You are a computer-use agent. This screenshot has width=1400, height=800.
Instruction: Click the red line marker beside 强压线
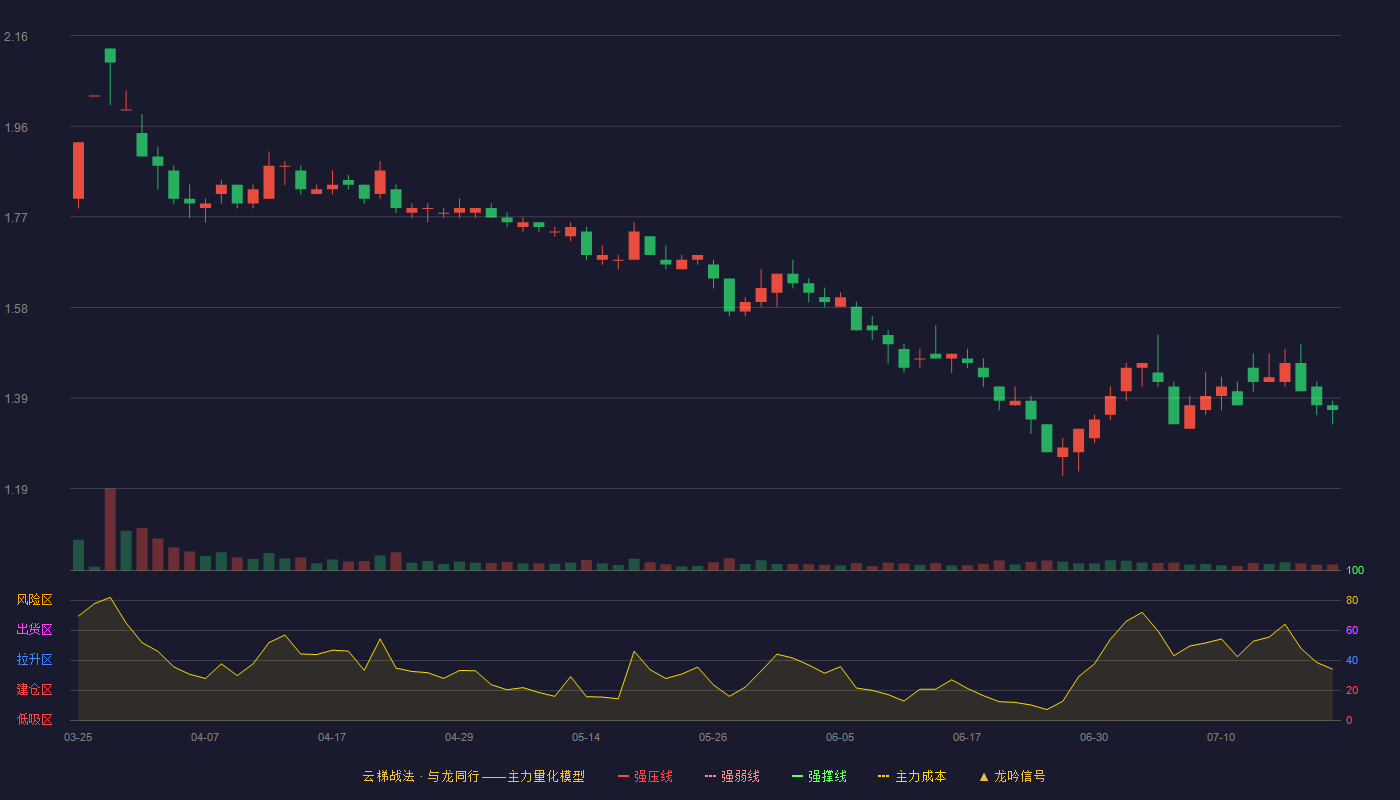point(623,776)
